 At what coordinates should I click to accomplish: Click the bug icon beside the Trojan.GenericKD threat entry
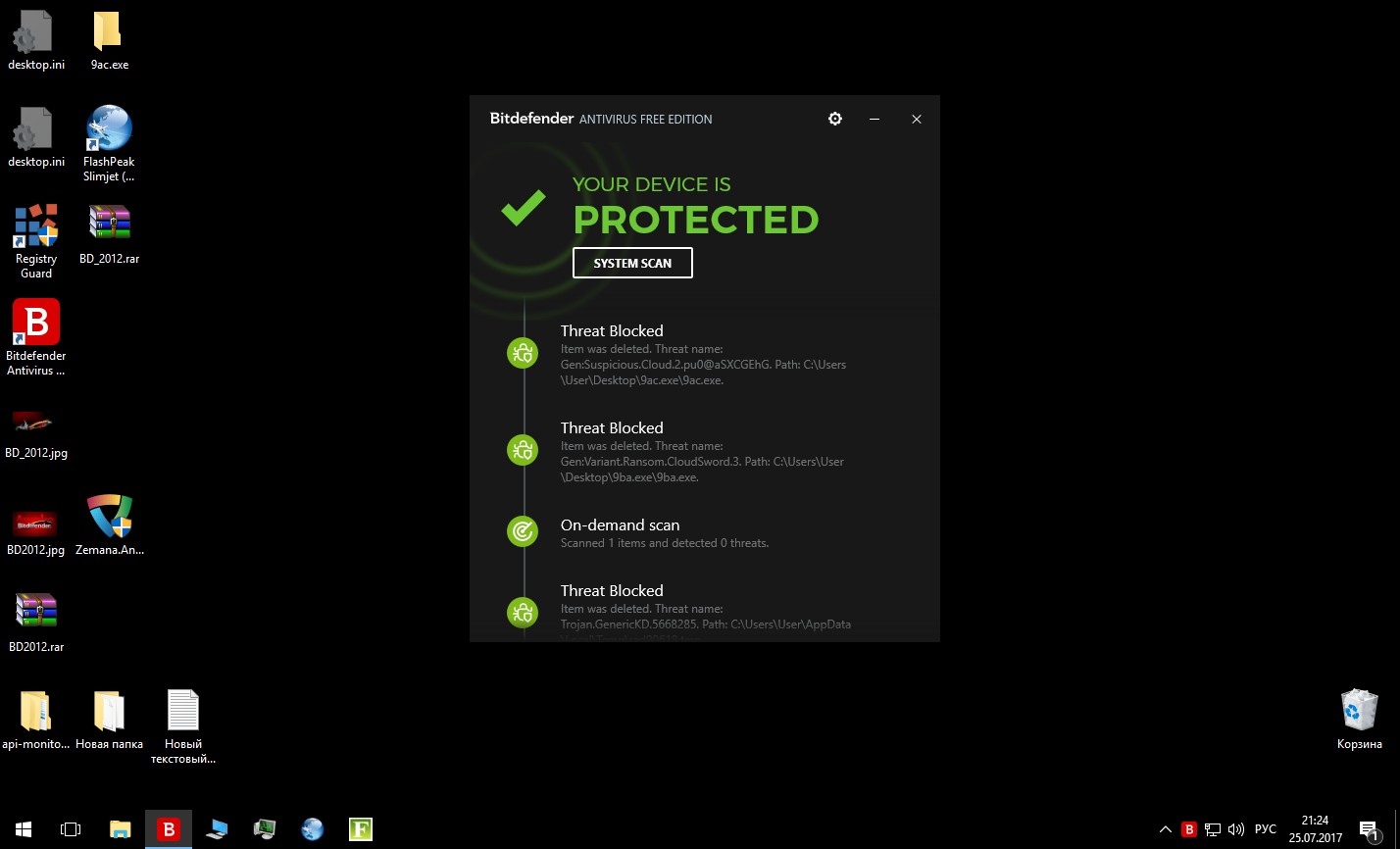(x=523, y=613)
